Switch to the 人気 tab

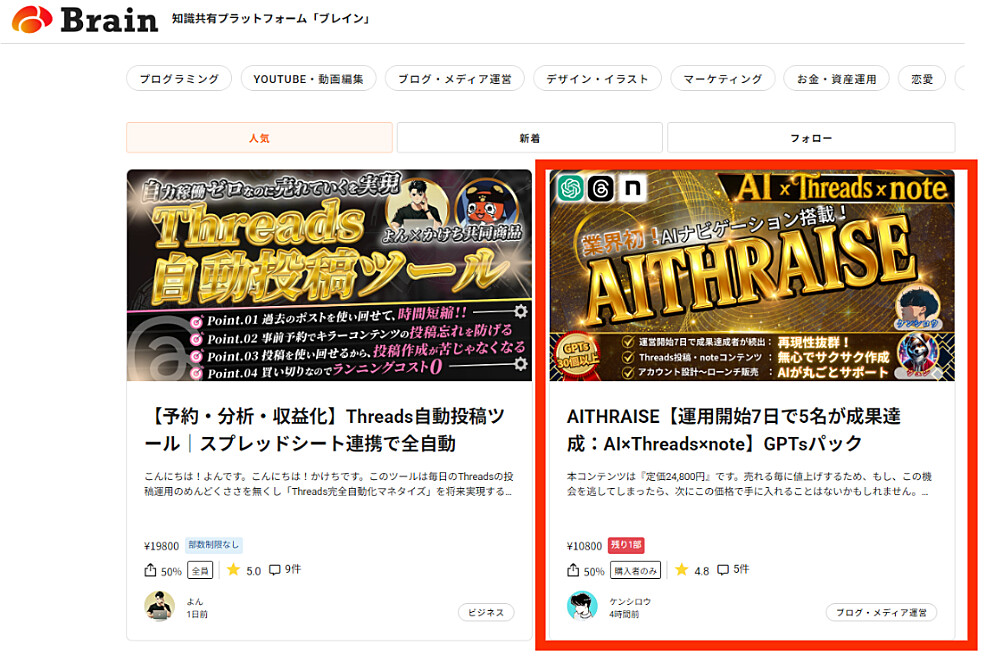[x=259, y=138]
